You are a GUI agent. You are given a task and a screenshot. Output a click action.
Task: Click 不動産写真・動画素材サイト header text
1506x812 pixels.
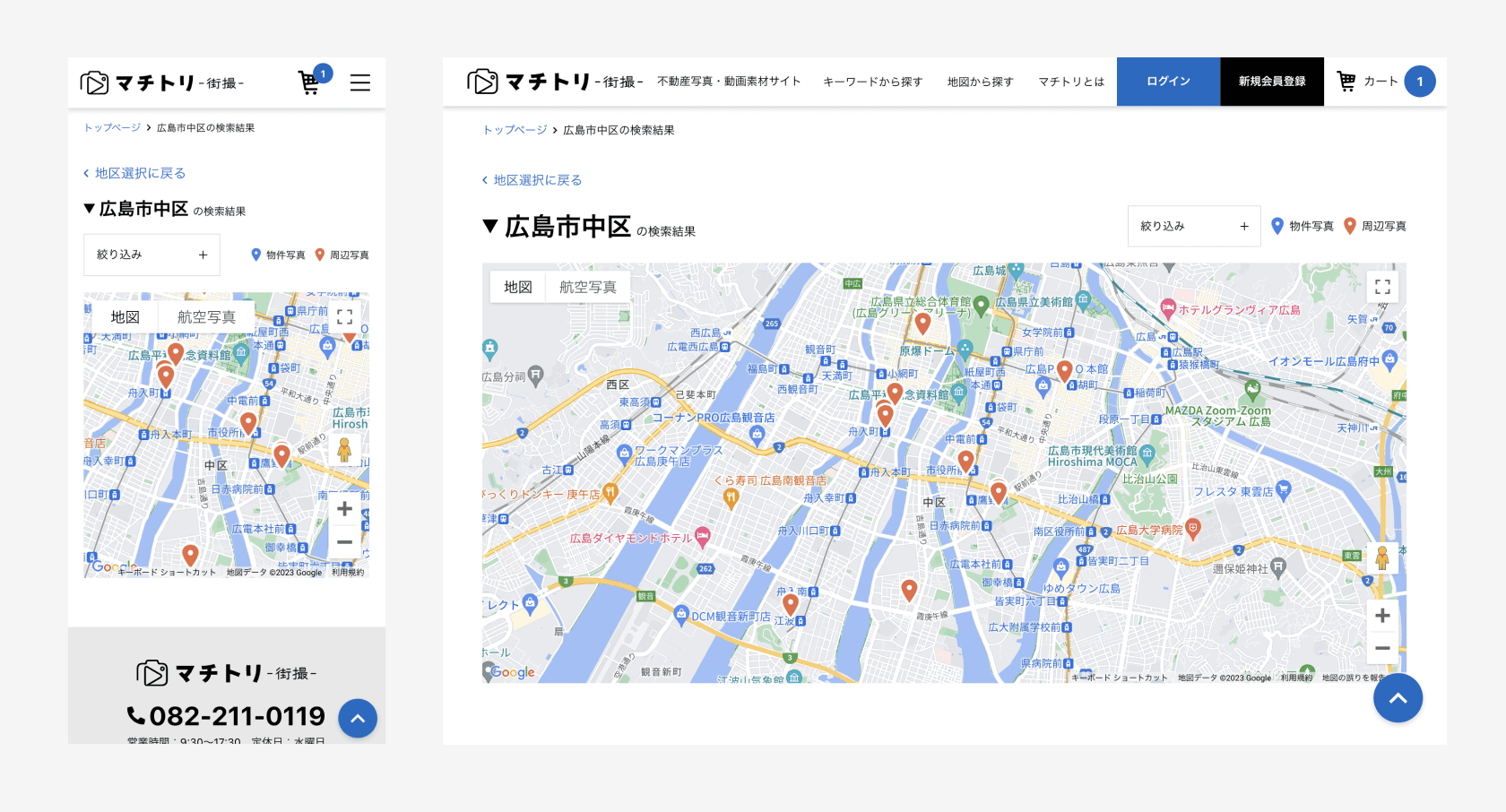pyautogui.click(x=729, y=82)
